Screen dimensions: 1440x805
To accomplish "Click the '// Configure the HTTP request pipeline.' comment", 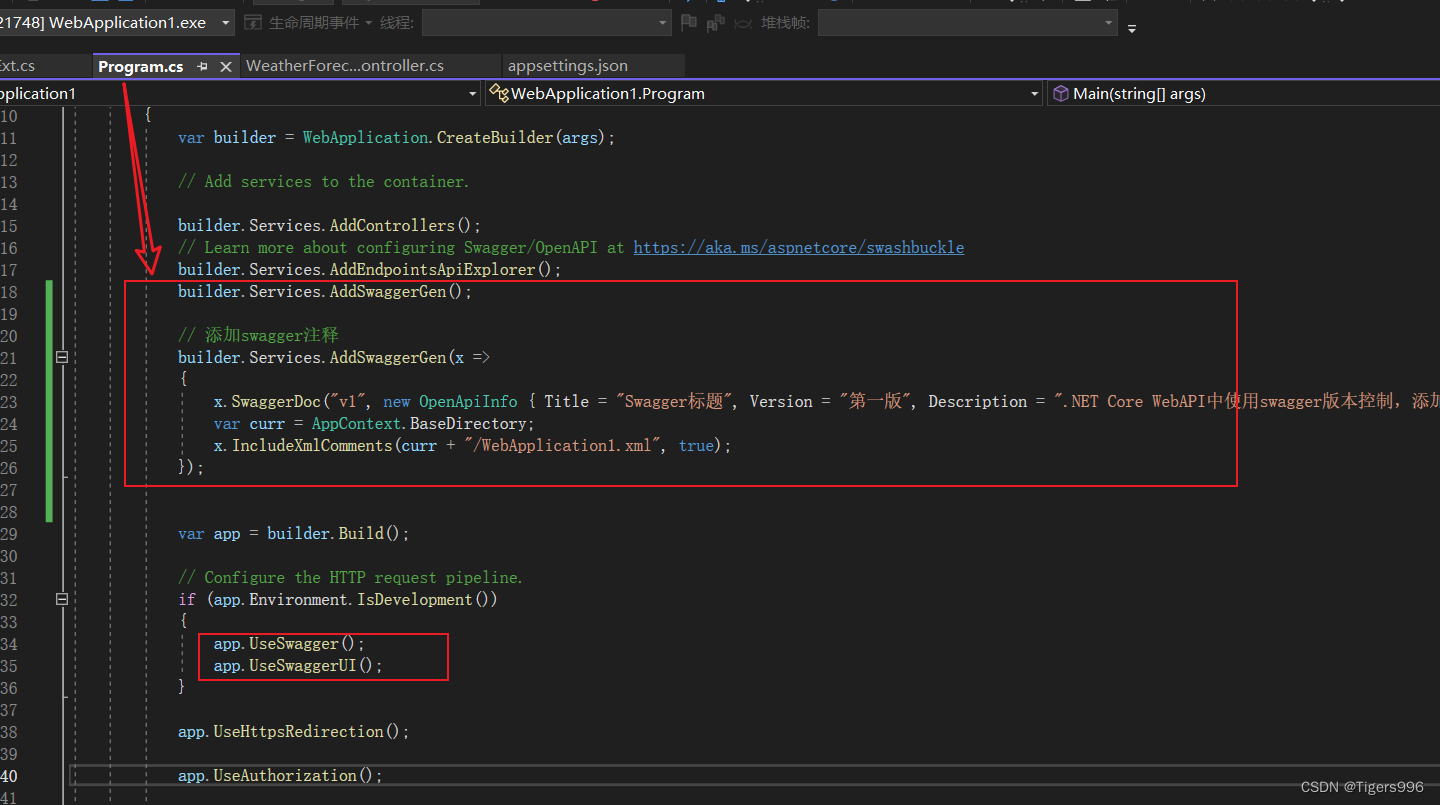I will (x=351, y=577).
